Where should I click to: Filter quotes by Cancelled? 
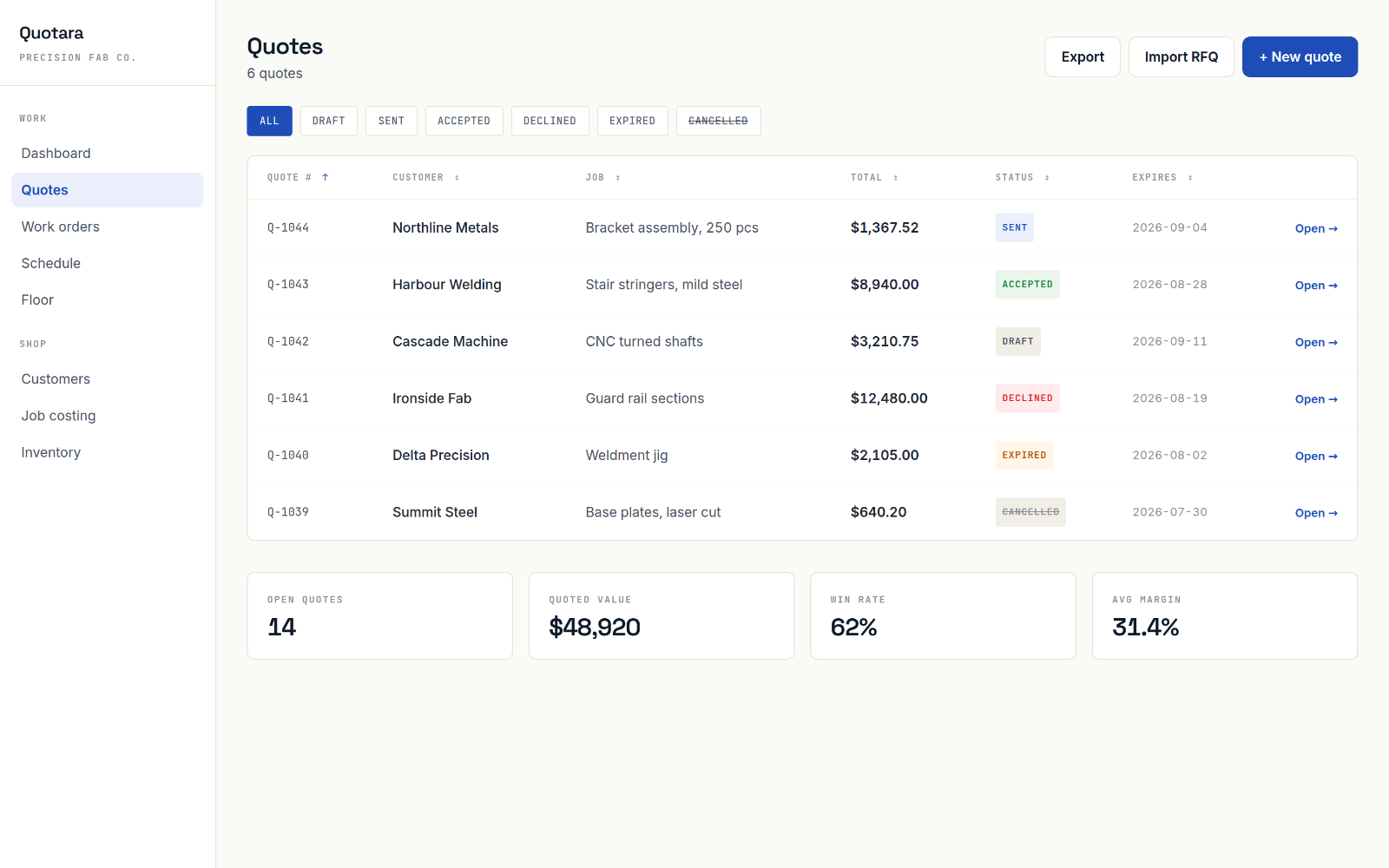coord(718,121)
